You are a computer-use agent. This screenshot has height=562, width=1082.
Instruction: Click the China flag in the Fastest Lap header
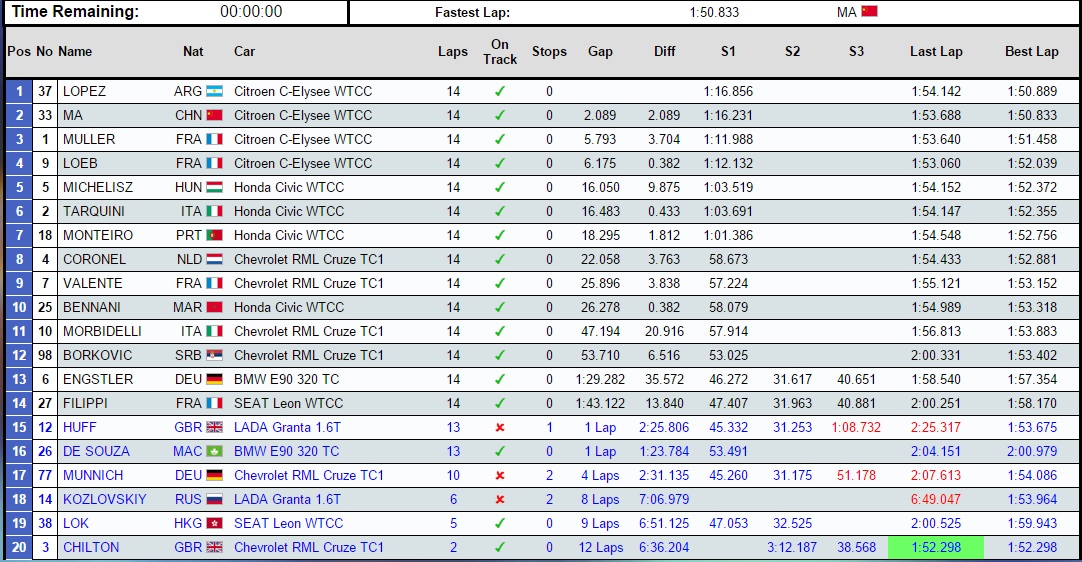(x=869, y=12)
